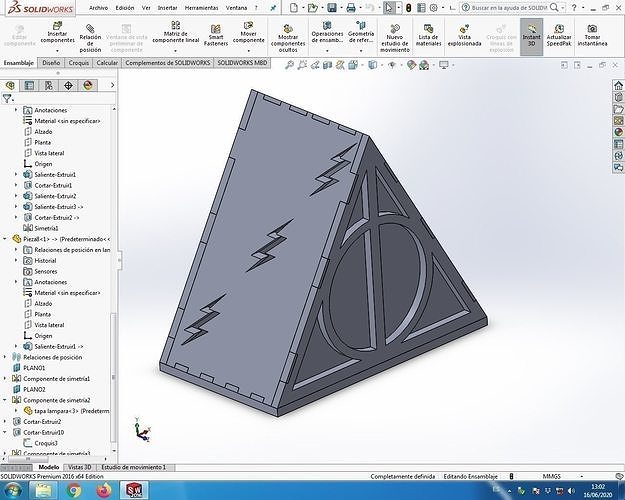The height and width of the screenshot is (500, 625).
Task: Open the DisplayManager sphere tab icon
Action: pos(88,85)
